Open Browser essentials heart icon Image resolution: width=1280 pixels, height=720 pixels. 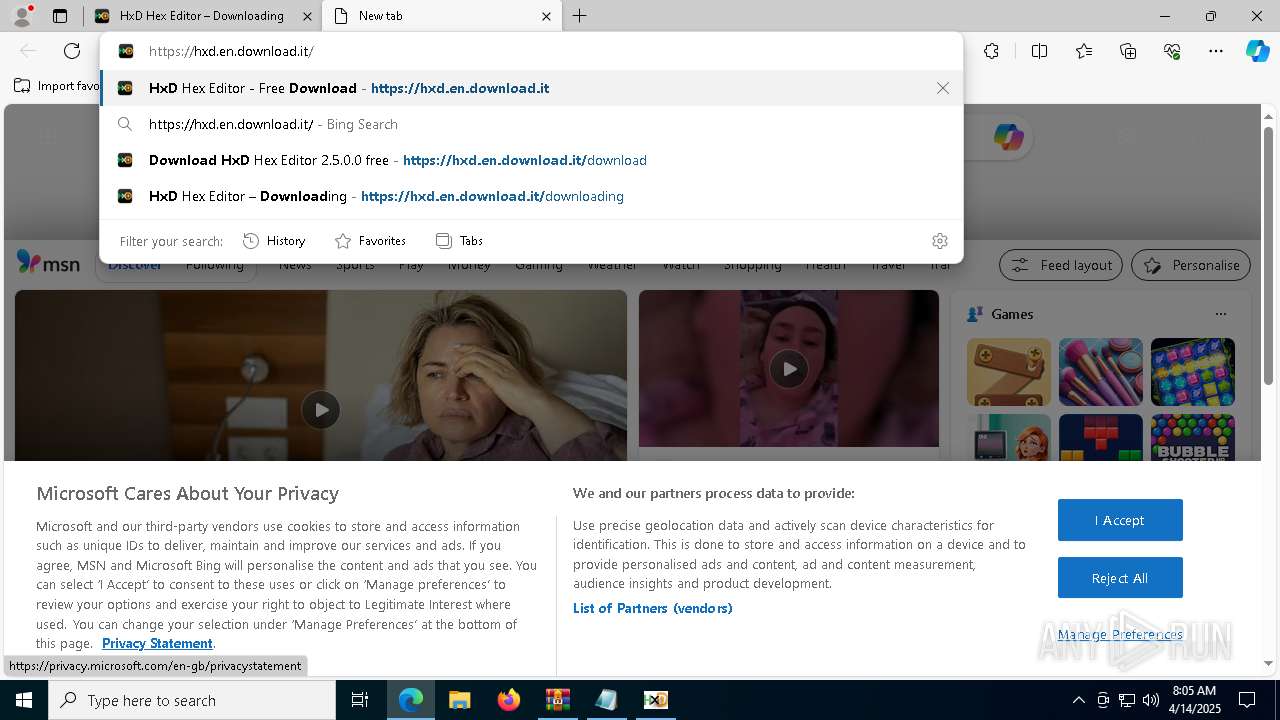coord(1172,51)
